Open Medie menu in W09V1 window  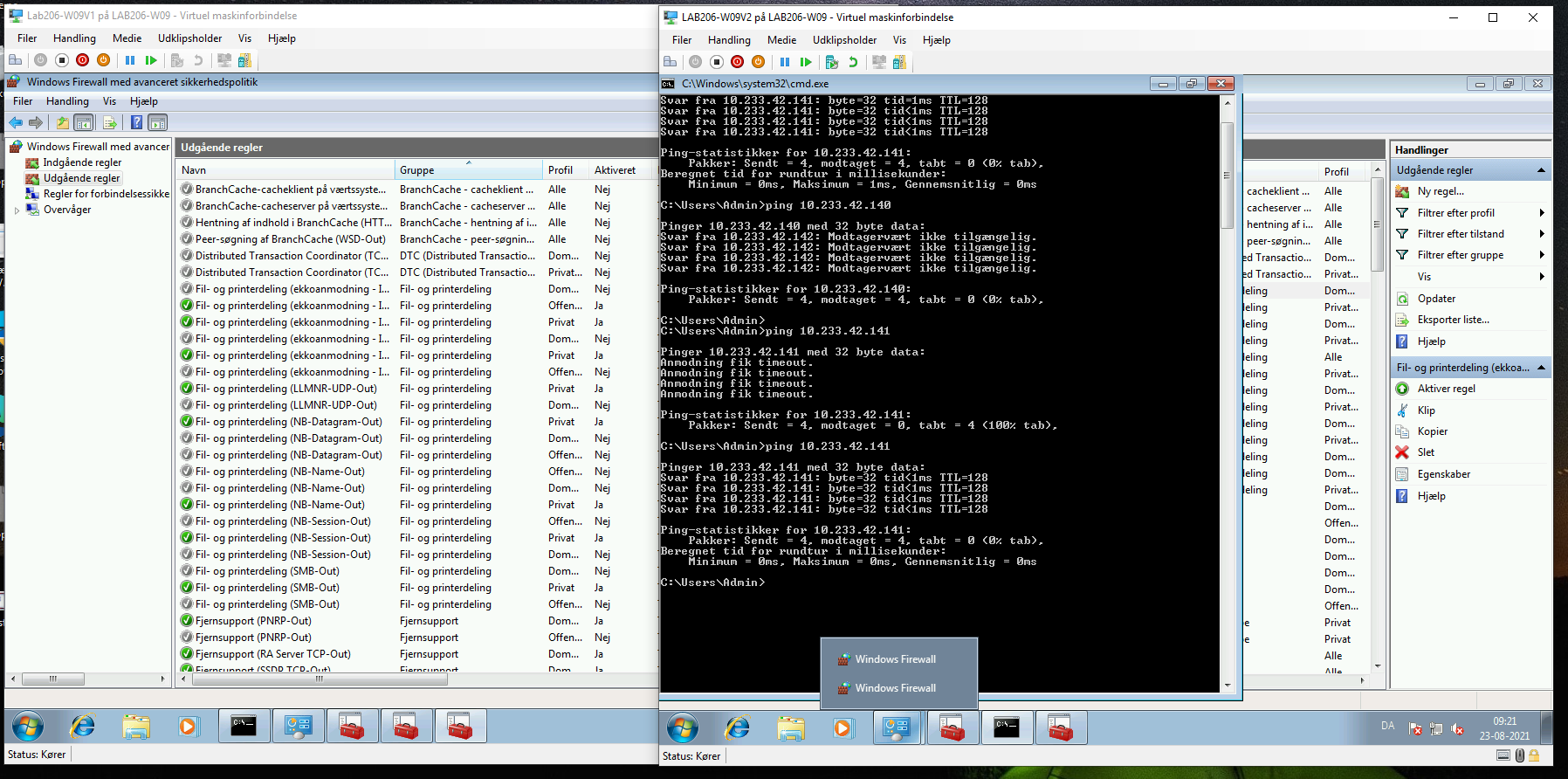pyautogui.click(x=127, y=38)
